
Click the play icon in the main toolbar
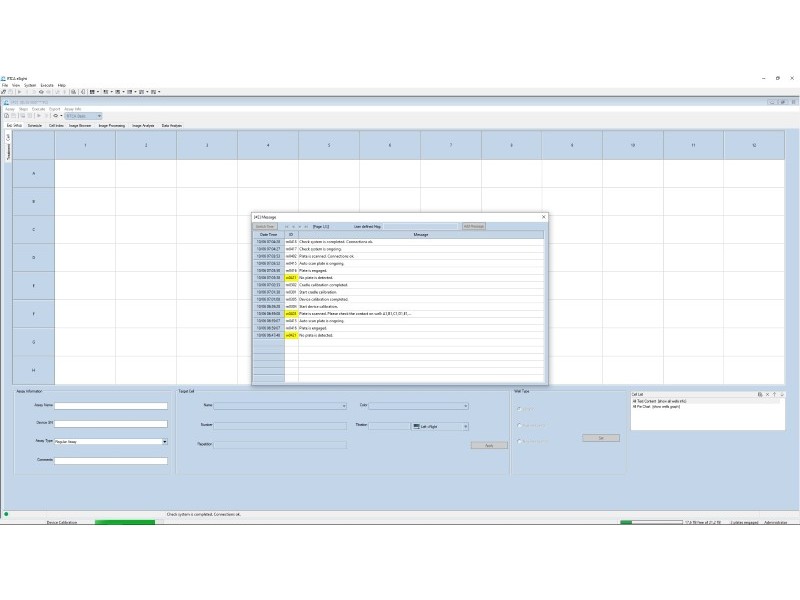pyautogui.click(x=19, y=92)
